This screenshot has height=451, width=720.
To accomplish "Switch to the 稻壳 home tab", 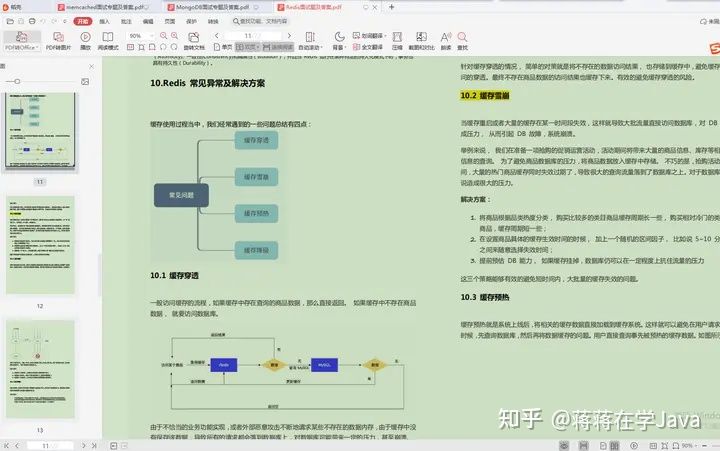I will [12, 7].
